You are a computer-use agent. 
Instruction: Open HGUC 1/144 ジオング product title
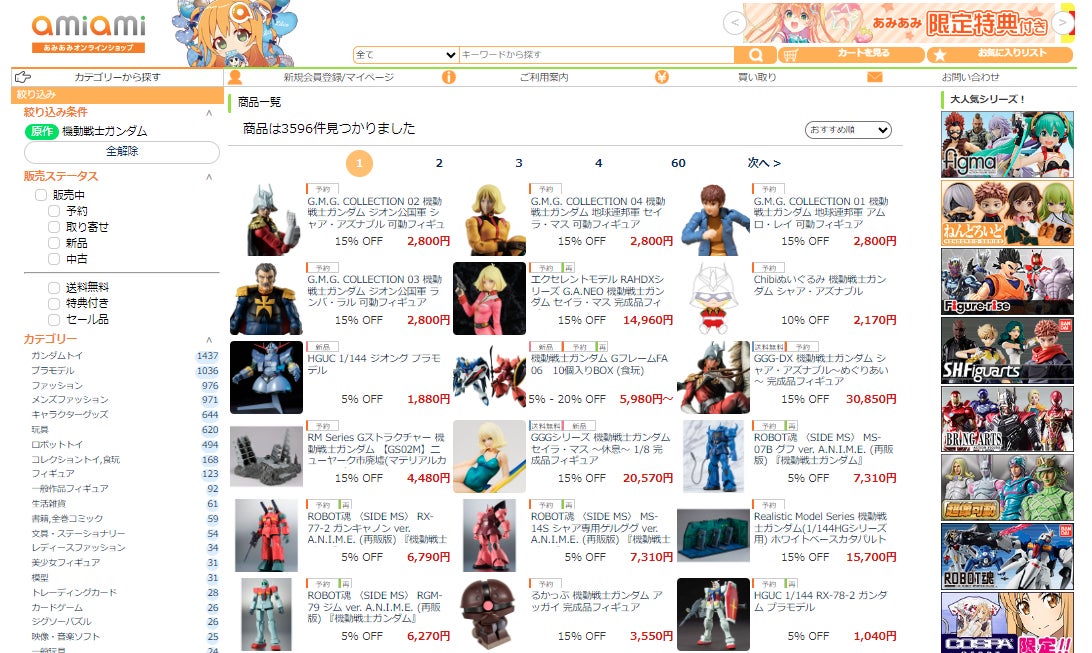[x=374, y=364]
